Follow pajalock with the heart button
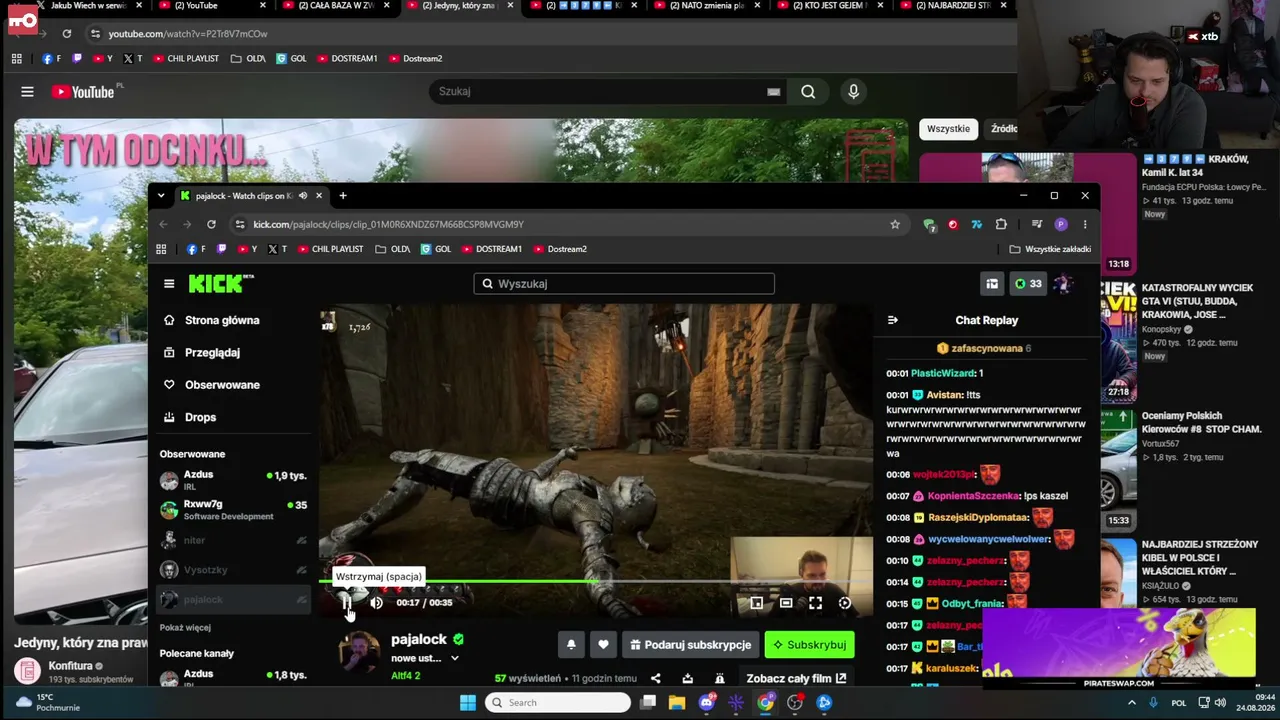This screenshot has width=1280, height=720. (x=603, y=645)
